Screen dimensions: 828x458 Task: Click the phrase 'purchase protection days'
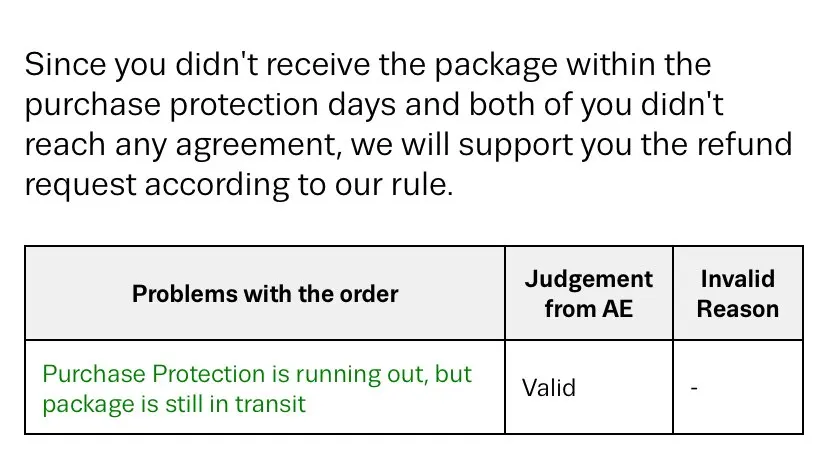pyautogui.click(x=210, y=105)
